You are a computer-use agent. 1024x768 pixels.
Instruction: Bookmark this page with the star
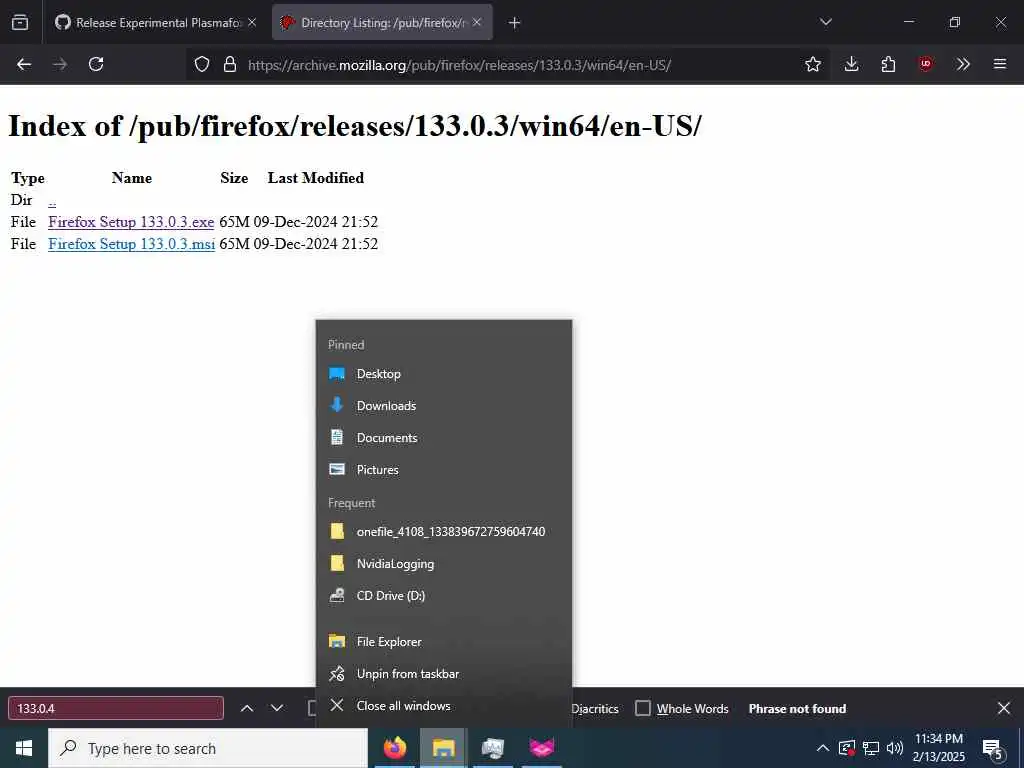(812, 64)
